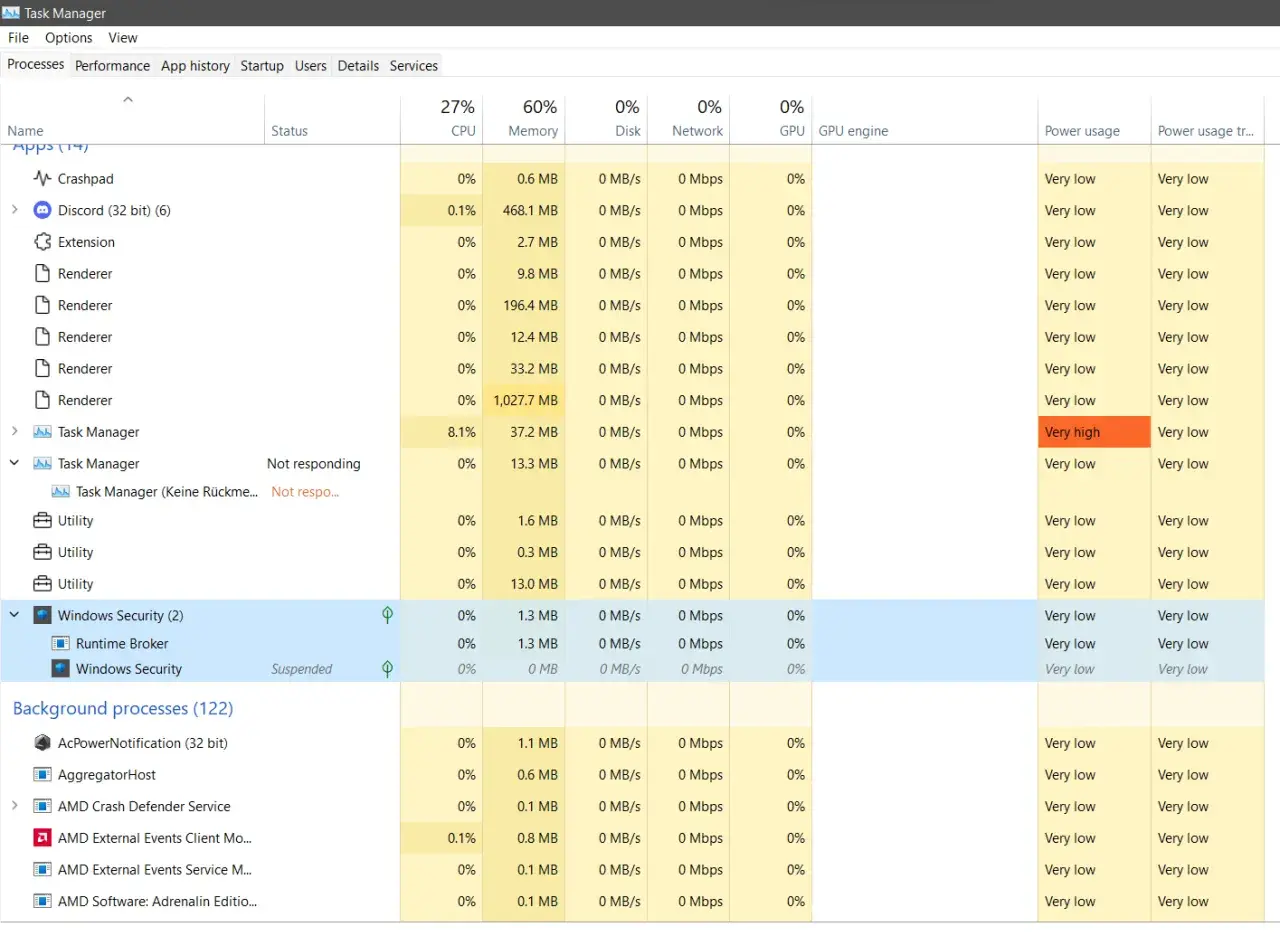Click the AcPowerNotification process icon
Screen dimensions: 1280x936
[x=42, y=743]
